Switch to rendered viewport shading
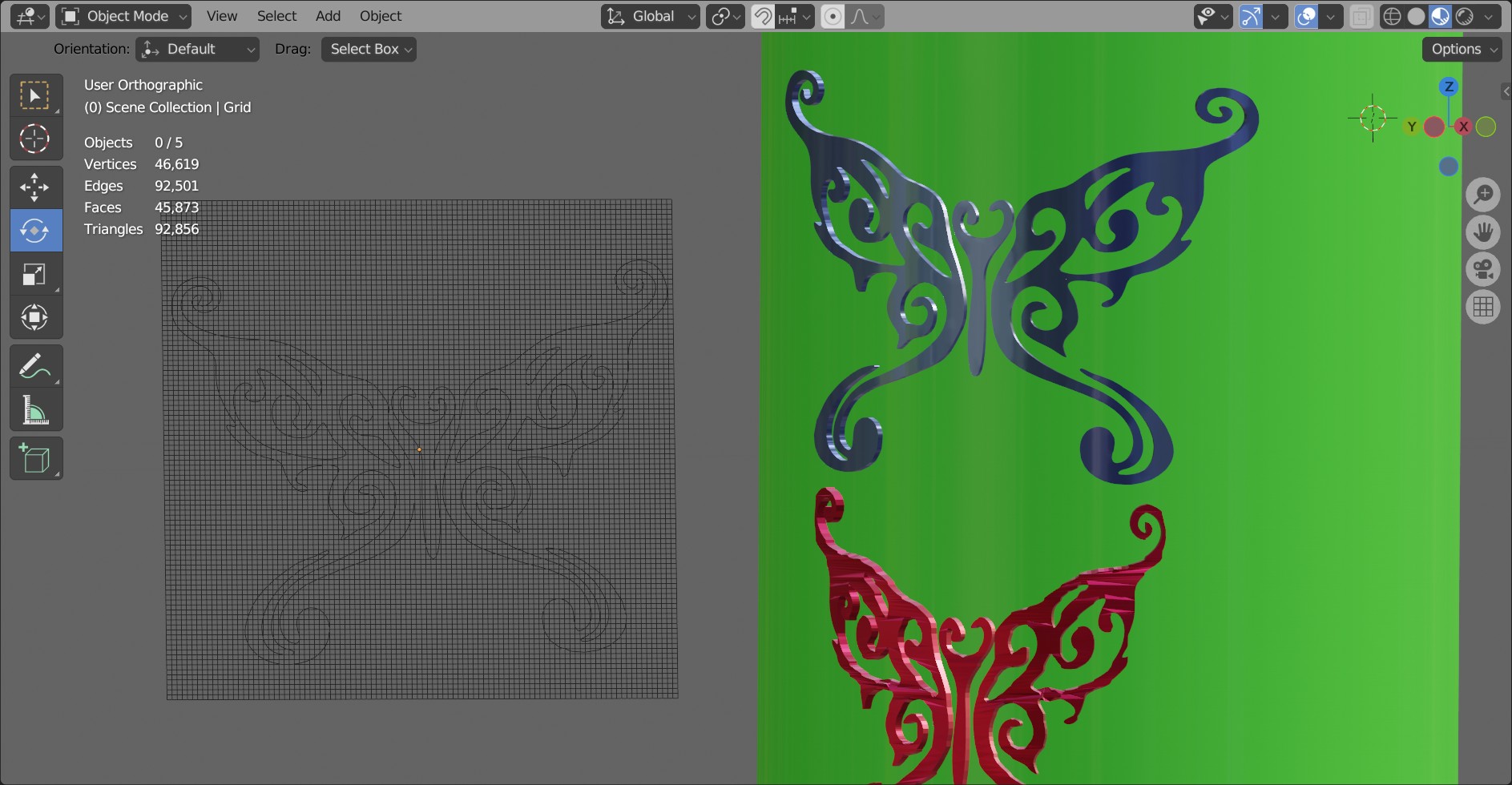This screenshot has width=1512, height=785. pyautogui.click(x=1465, y=16)
